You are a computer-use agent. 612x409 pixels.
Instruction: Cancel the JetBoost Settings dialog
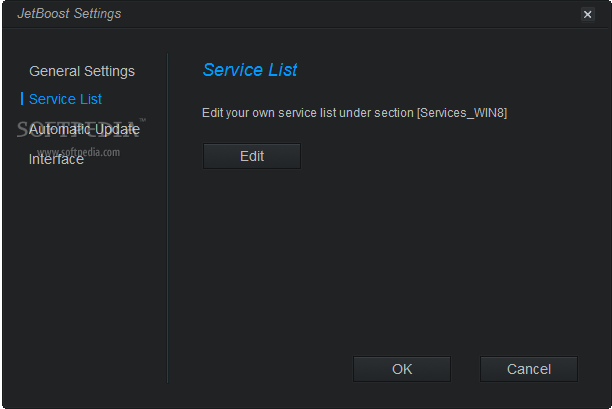(529, 369)
